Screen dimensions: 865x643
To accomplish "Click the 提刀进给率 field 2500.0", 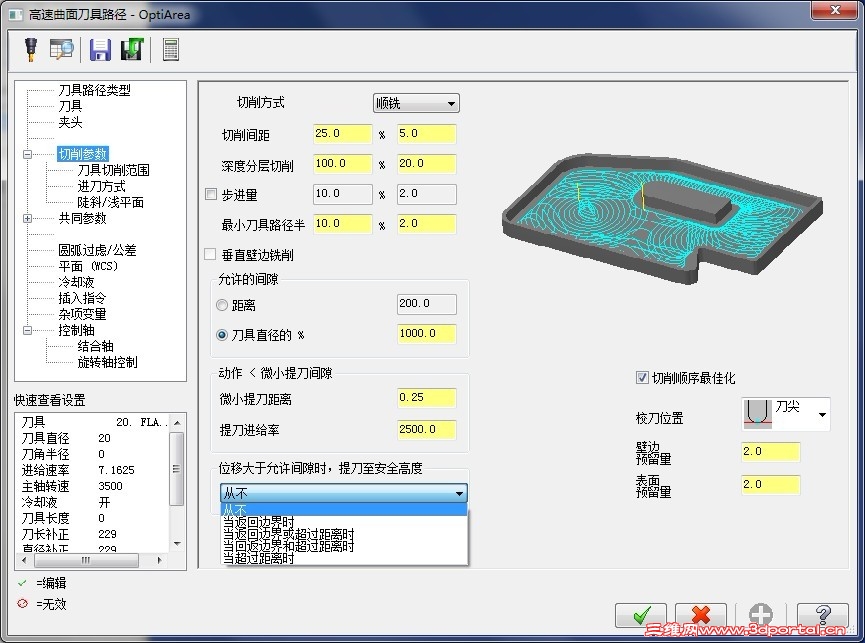I will coord(426,430).
